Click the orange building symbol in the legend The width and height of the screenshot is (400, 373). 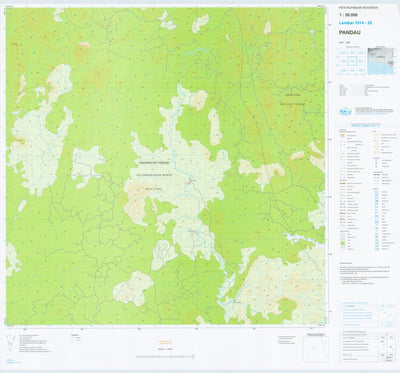341,136
